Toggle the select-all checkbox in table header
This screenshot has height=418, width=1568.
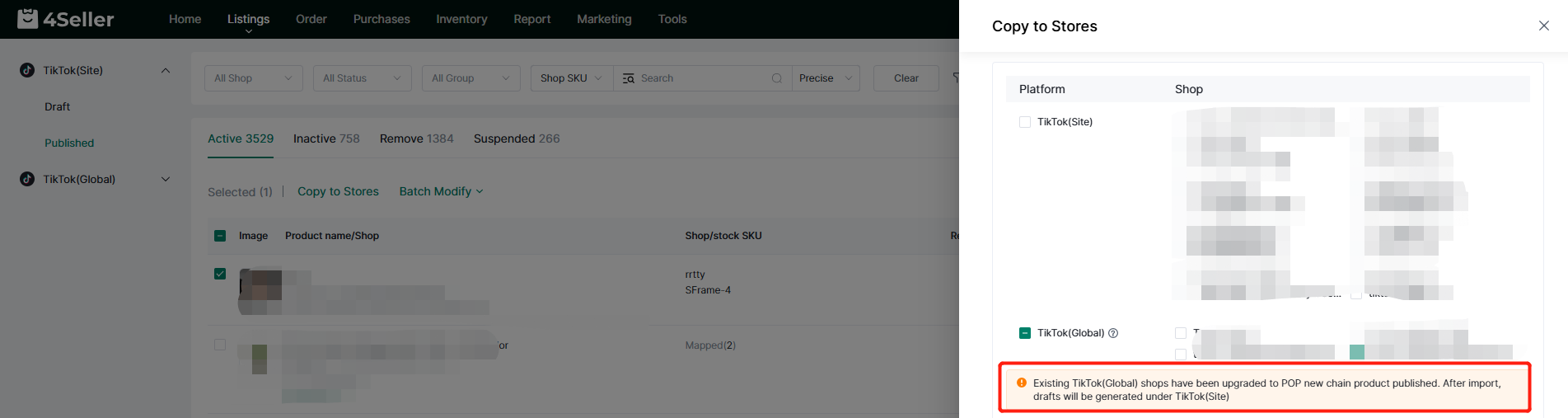pos(220,236)
